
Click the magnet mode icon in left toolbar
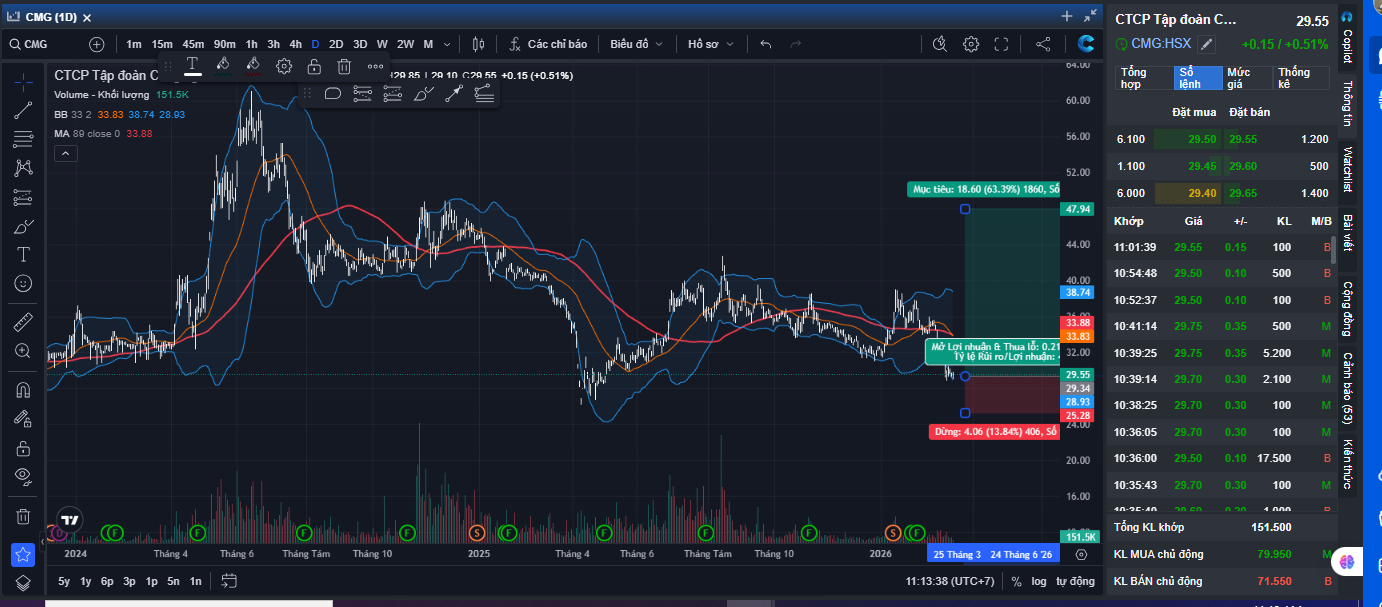pyautogui.click(x=23, y=390)
